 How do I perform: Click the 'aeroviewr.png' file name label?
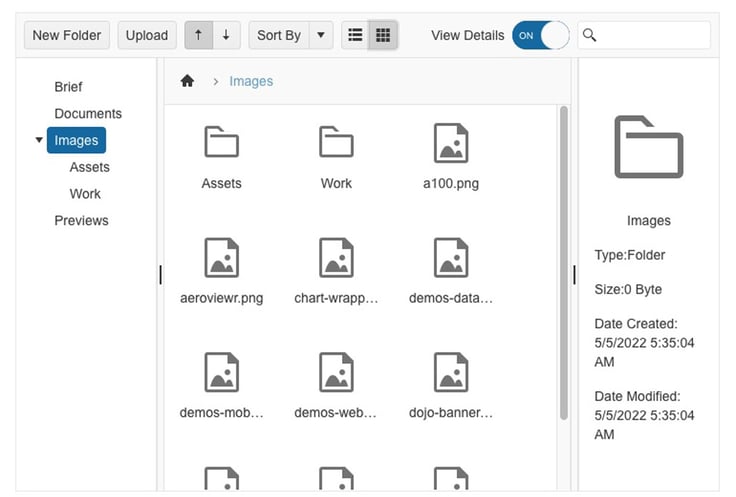(222, 298)
